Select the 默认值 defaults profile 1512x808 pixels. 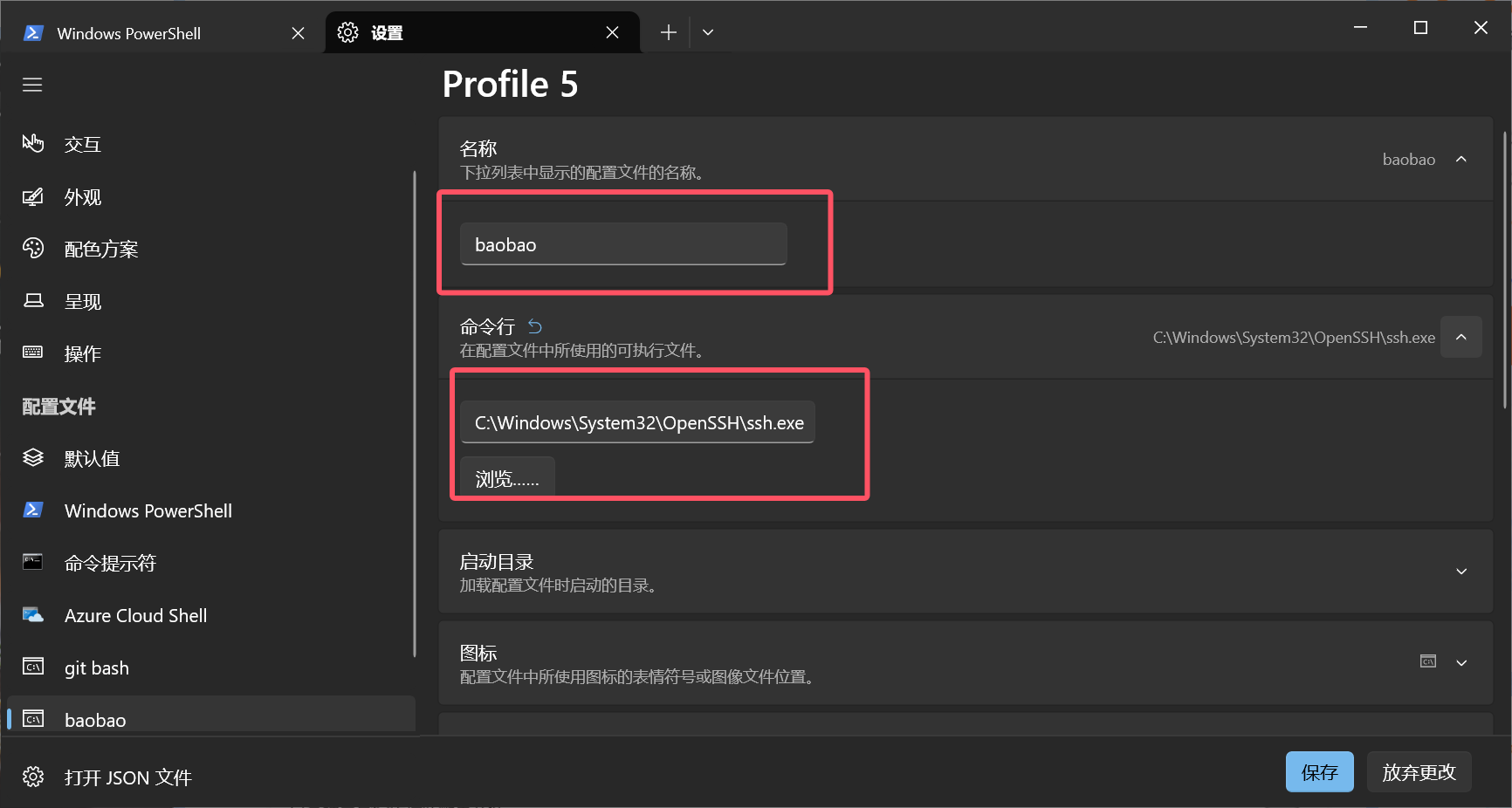(x=92, y=459)
